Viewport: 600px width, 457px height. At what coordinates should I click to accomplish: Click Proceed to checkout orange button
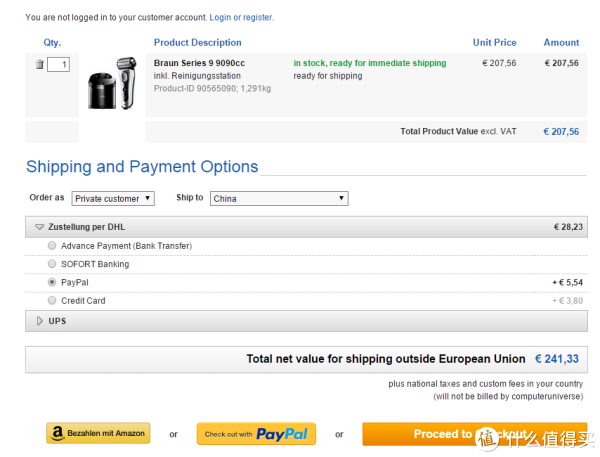coord(474,434)
